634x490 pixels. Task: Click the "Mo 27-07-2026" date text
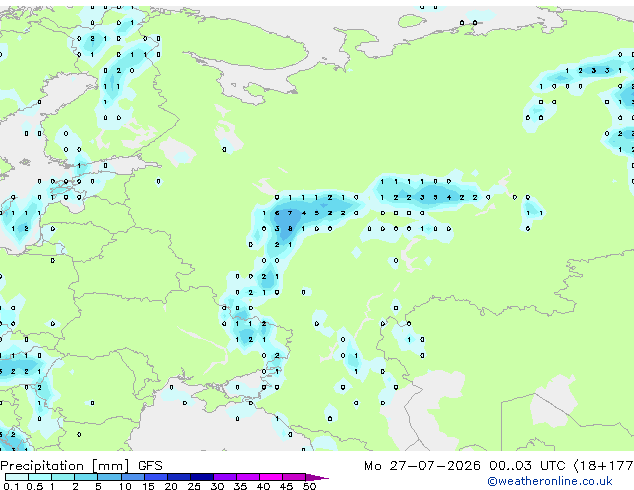point(422,466)
